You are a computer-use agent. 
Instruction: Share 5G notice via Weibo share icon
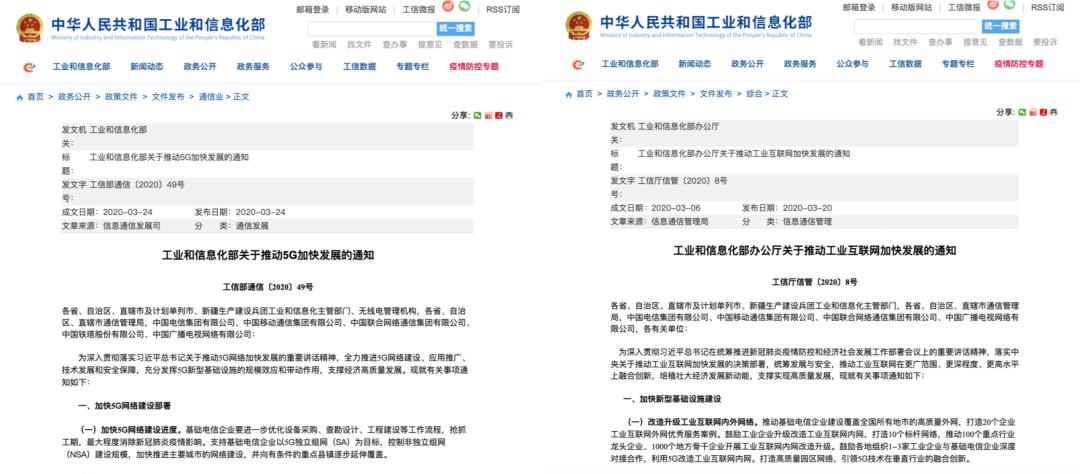coord(488,115)
